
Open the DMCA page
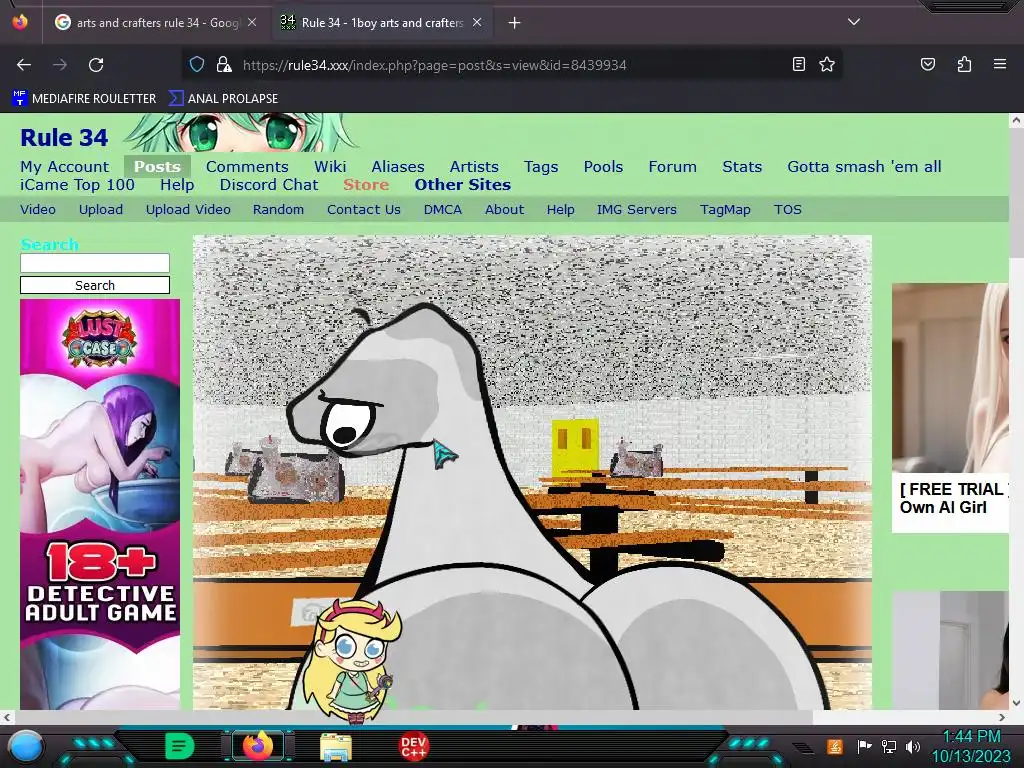(x=443, y=210)
